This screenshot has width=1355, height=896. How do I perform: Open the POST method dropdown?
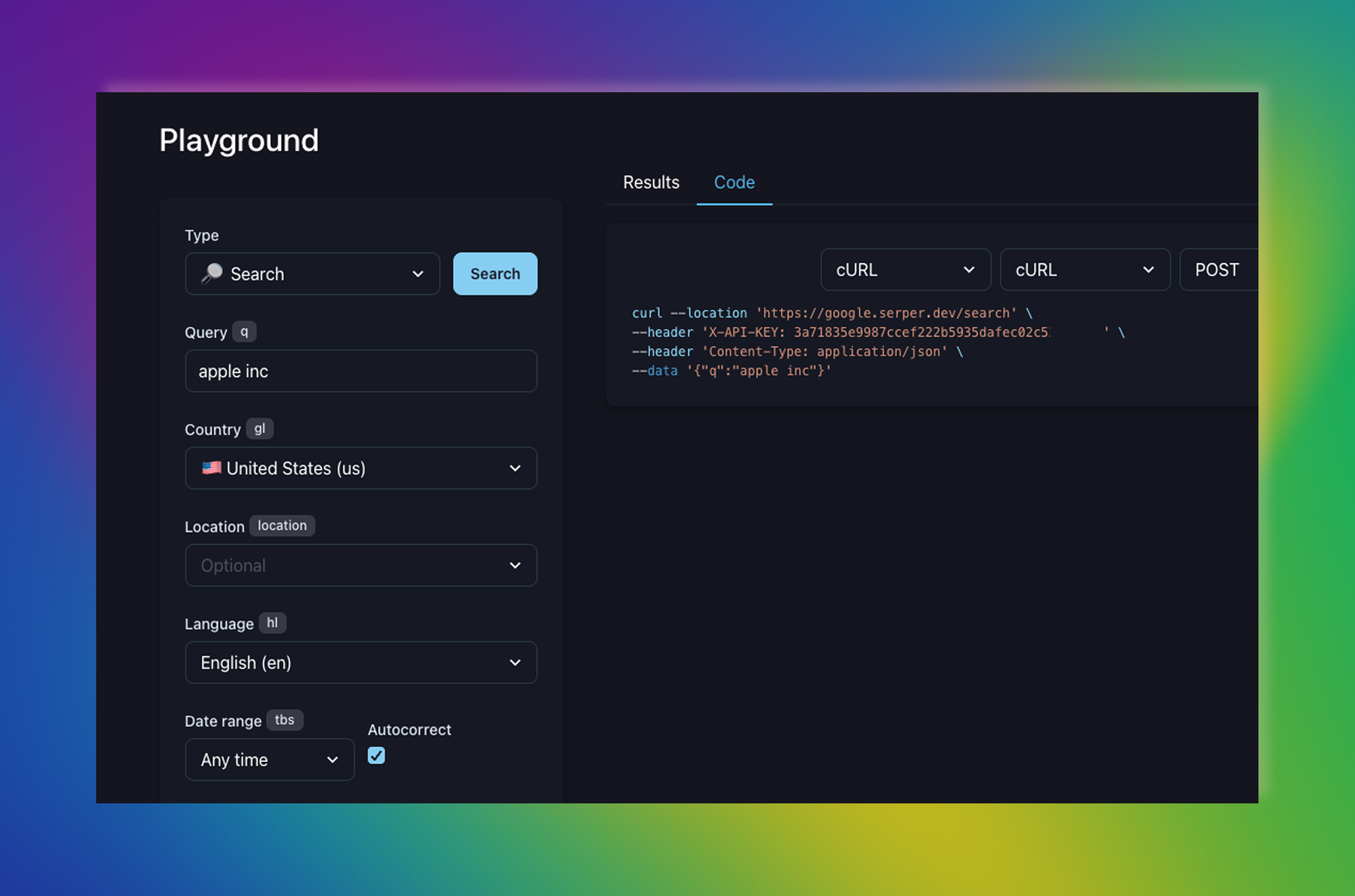1218,270
